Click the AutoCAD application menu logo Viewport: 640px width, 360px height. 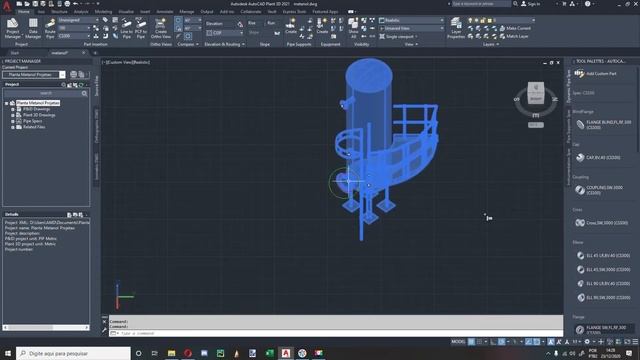(7, 6)
